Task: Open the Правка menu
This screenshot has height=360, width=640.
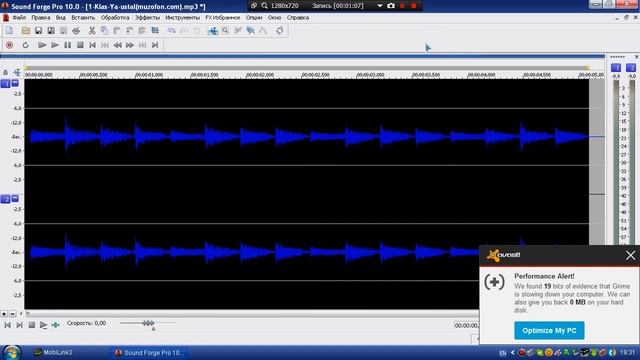Action: point(40,18)
